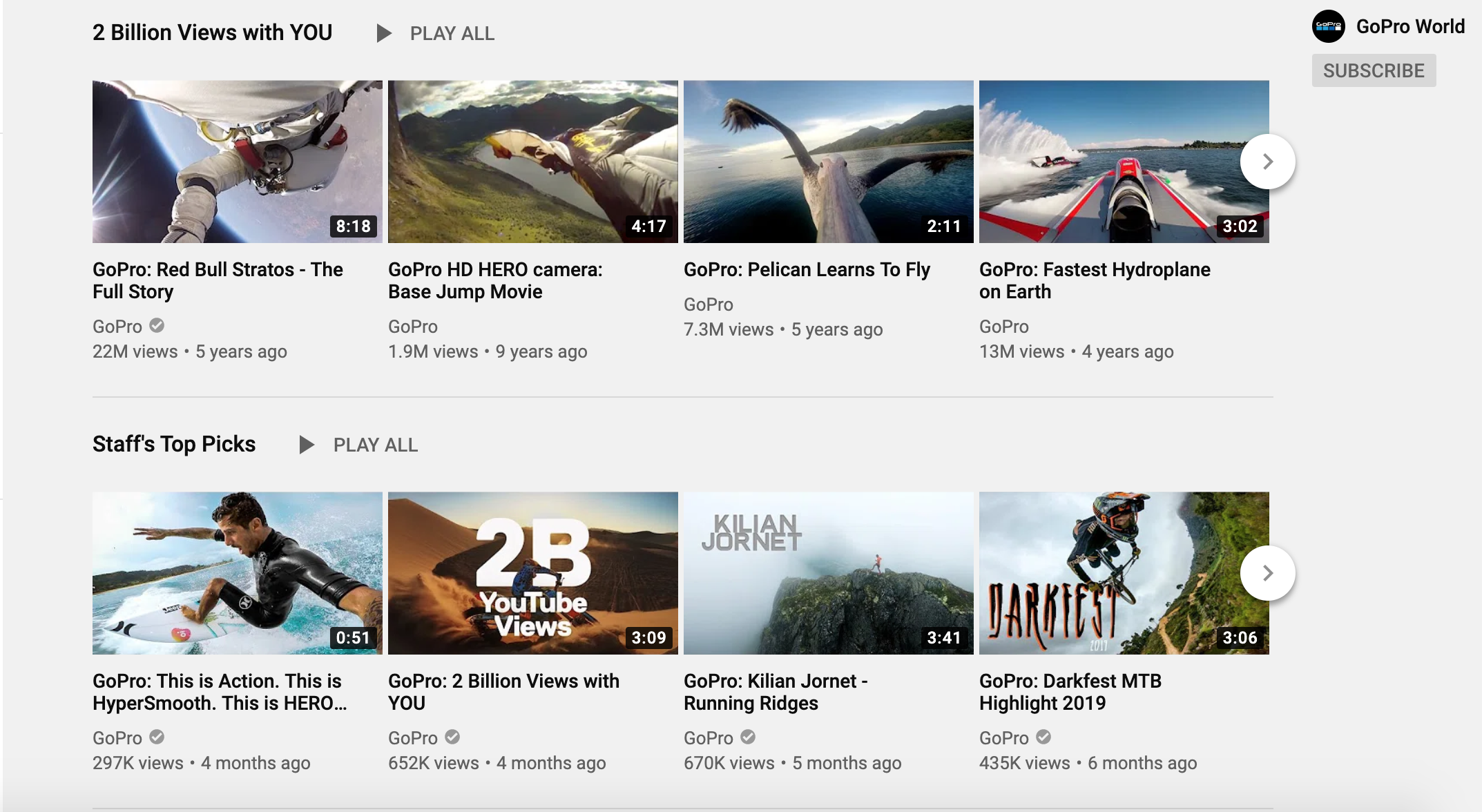
Task: Click '670K views • 5 months ago' text
Action: coord(793,763)
